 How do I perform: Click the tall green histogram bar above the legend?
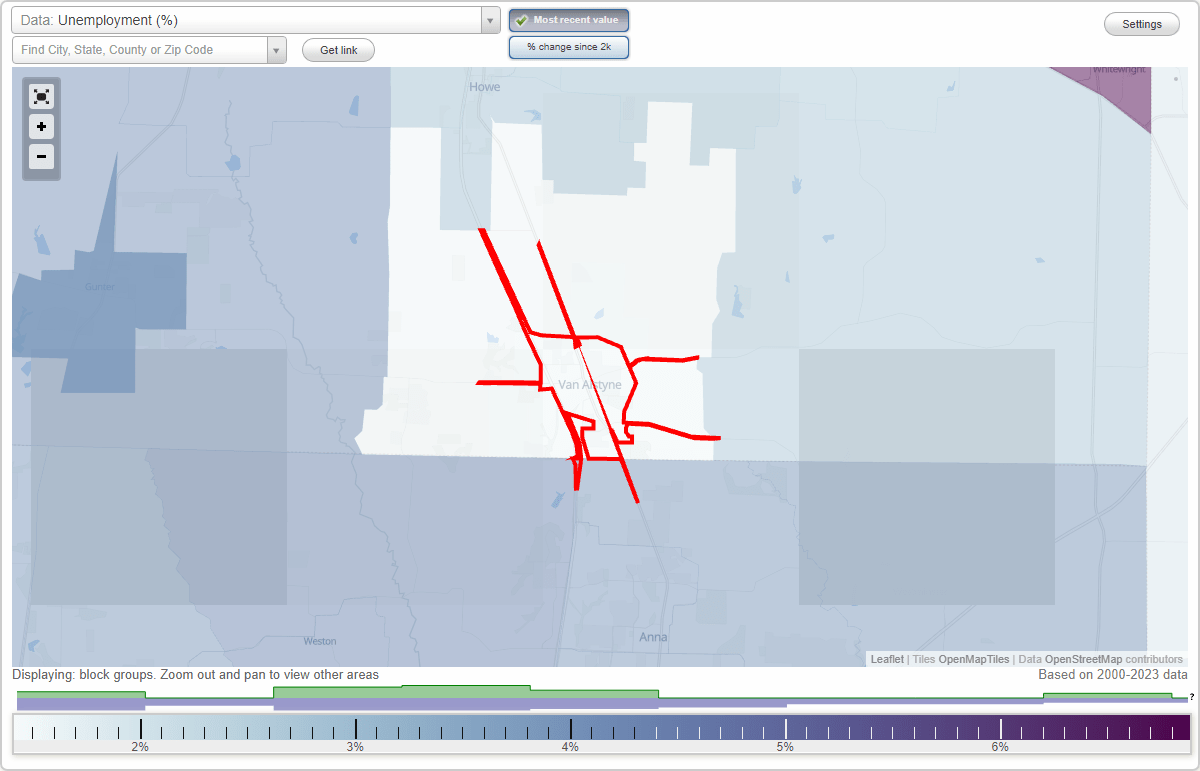[465, 691]
